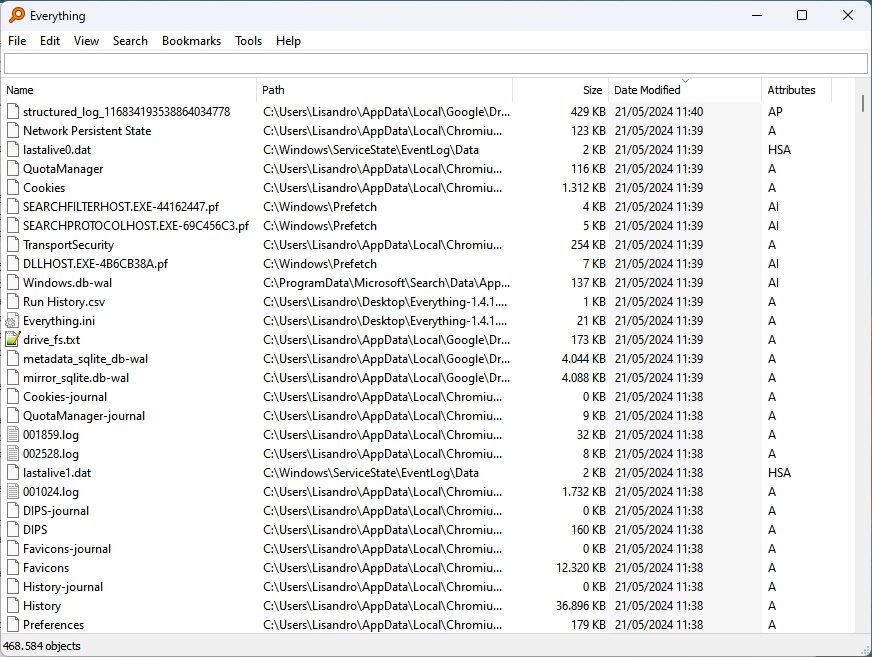Sort by the Attributes column header
Image resolution: width=872 pixels, height=657 pixels.
pyautogui.click(x=796, y=90)
